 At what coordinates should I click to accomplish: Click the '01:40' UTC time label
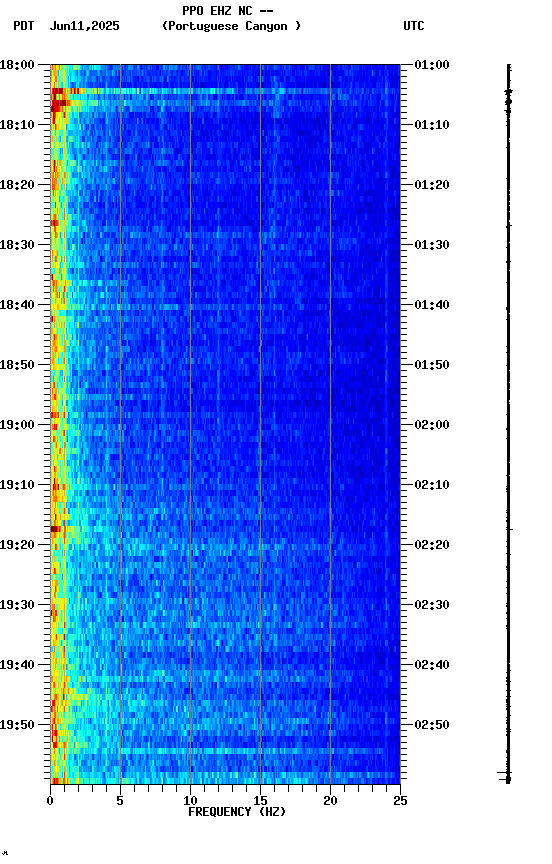432,305
